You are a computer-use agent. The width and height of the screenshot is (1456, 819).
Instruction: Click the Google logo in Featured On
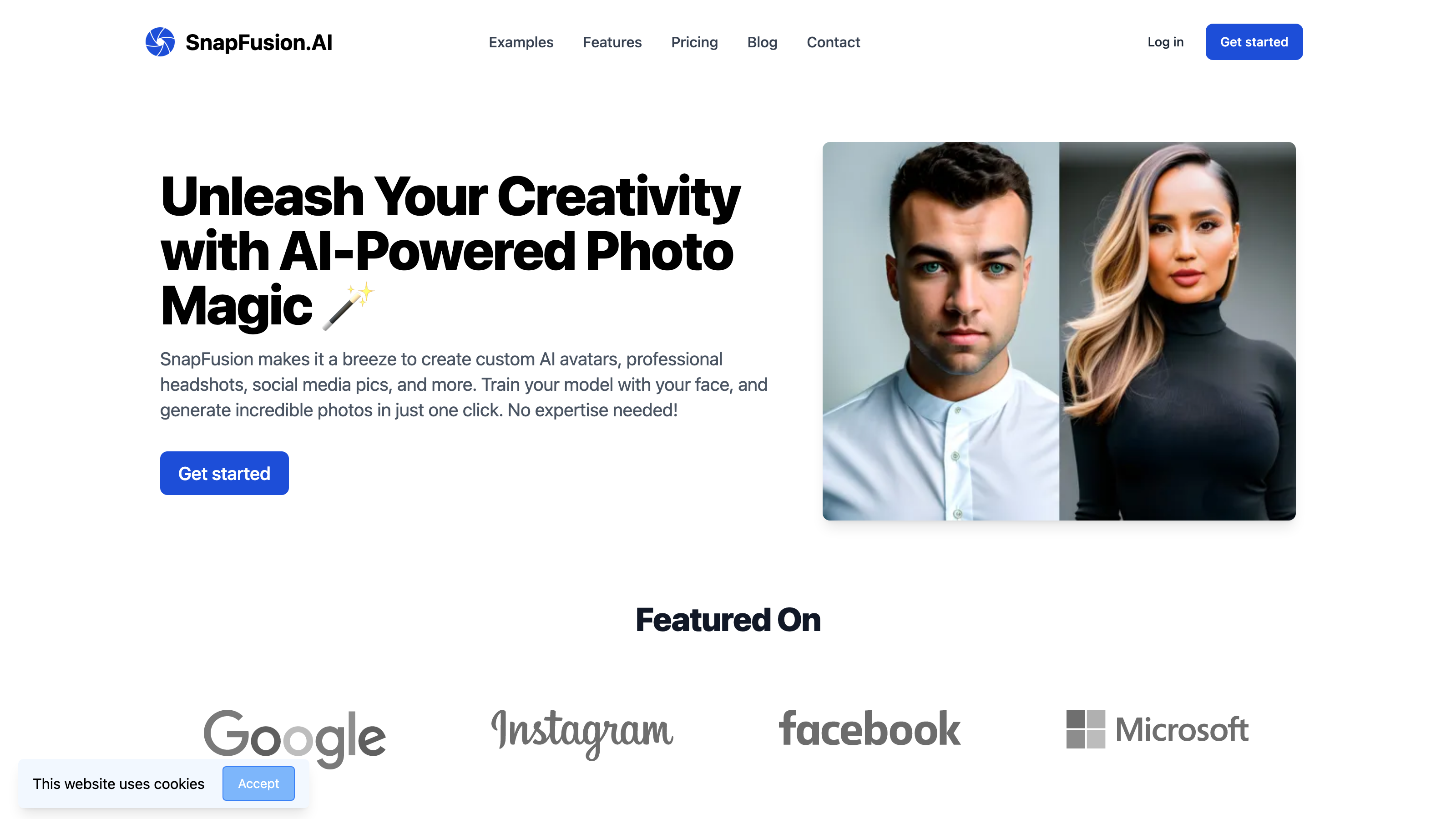pos(294,729)
